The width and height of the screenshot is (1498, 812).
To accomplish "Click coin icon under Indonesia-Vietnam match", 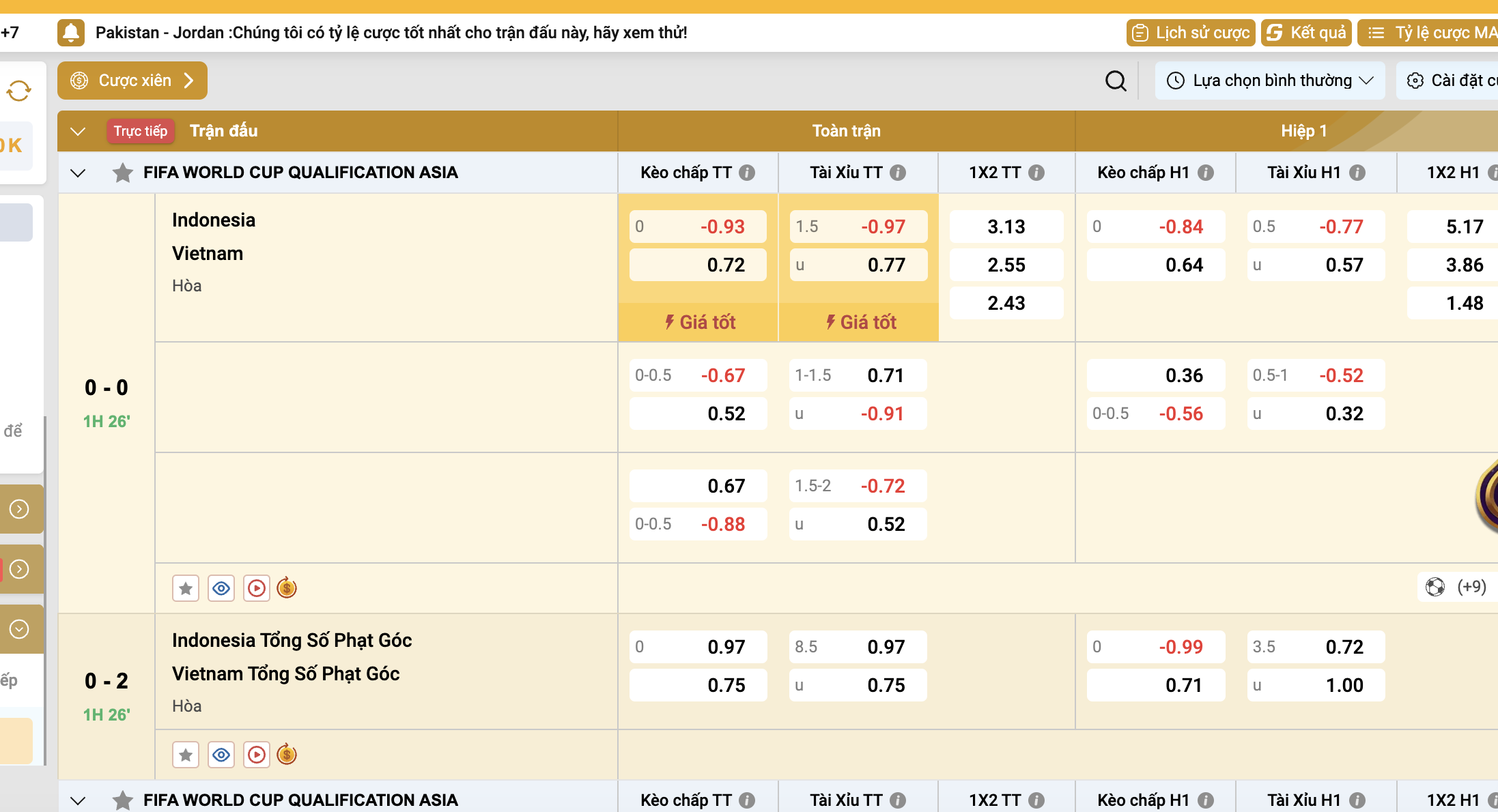I will coord(287,588).
